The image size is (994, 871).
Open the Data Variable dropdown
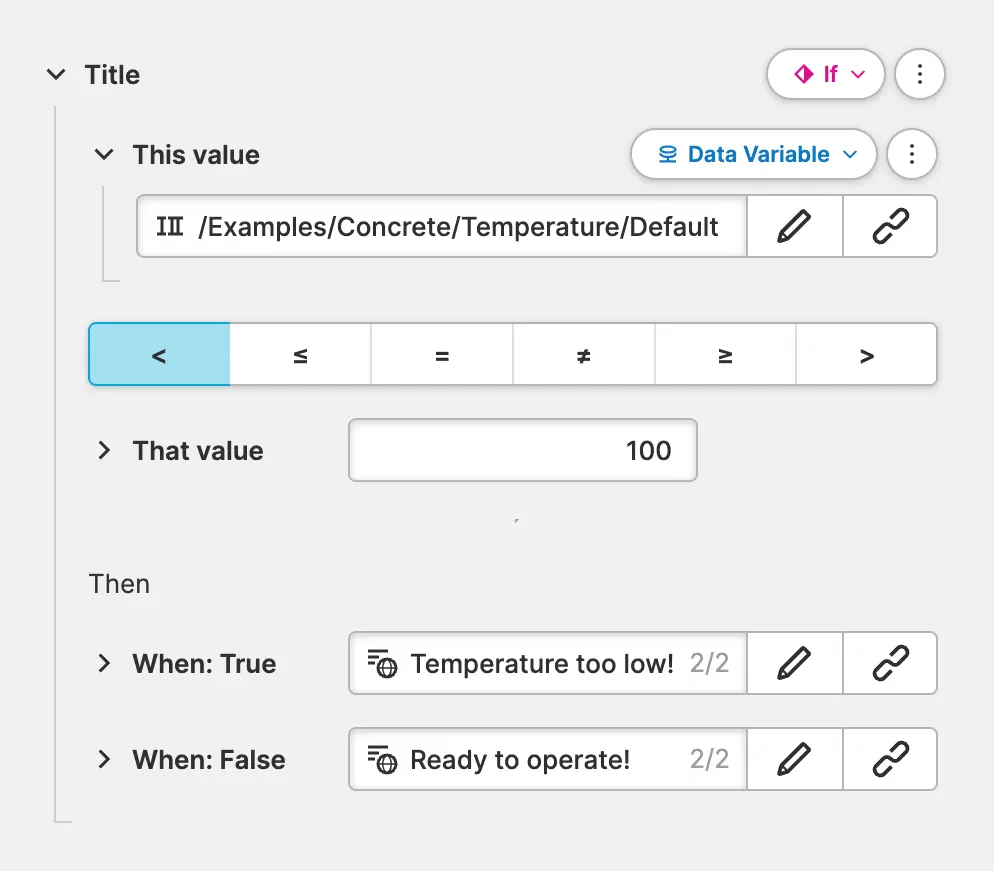pos(754,155)
